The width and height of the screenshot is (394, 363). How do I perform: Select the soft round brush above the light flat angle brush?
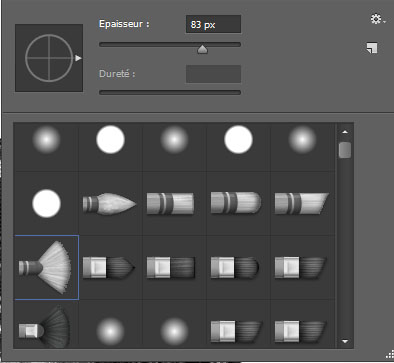pyautogui.click(x=302, y=139)
